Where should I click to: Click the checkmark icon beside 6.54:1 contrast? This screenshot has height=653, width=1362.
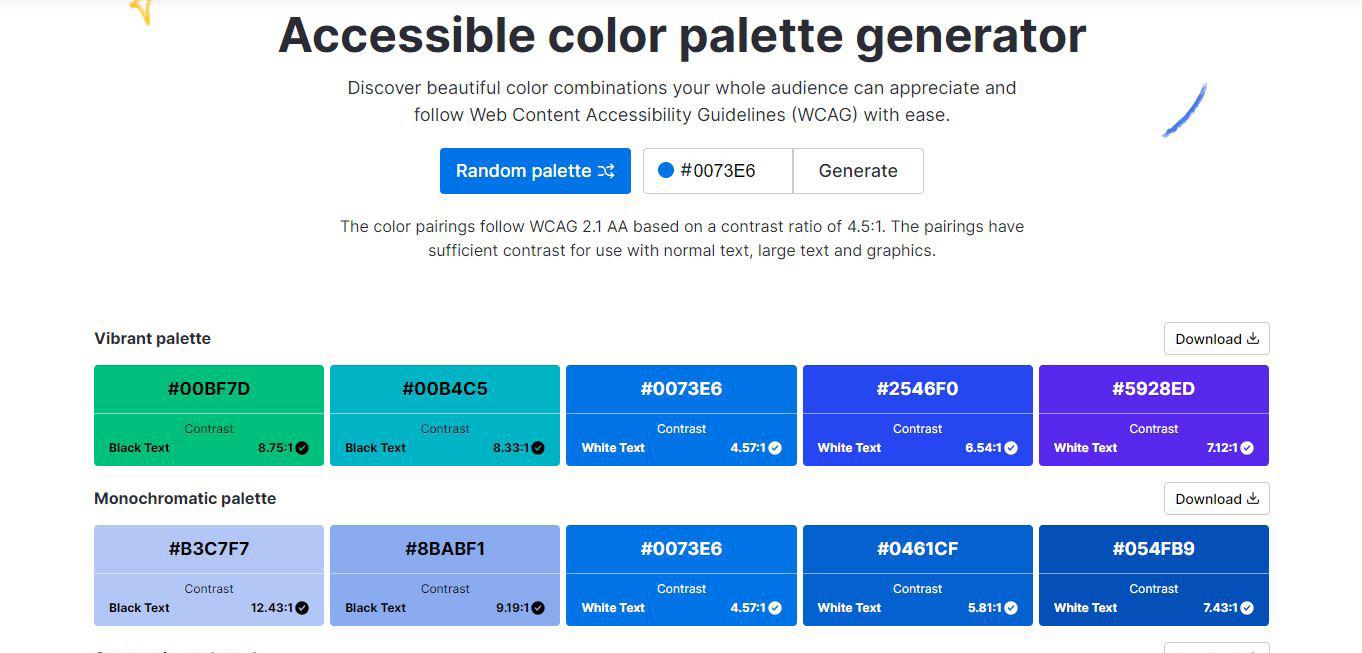(x=1011, y=448)
